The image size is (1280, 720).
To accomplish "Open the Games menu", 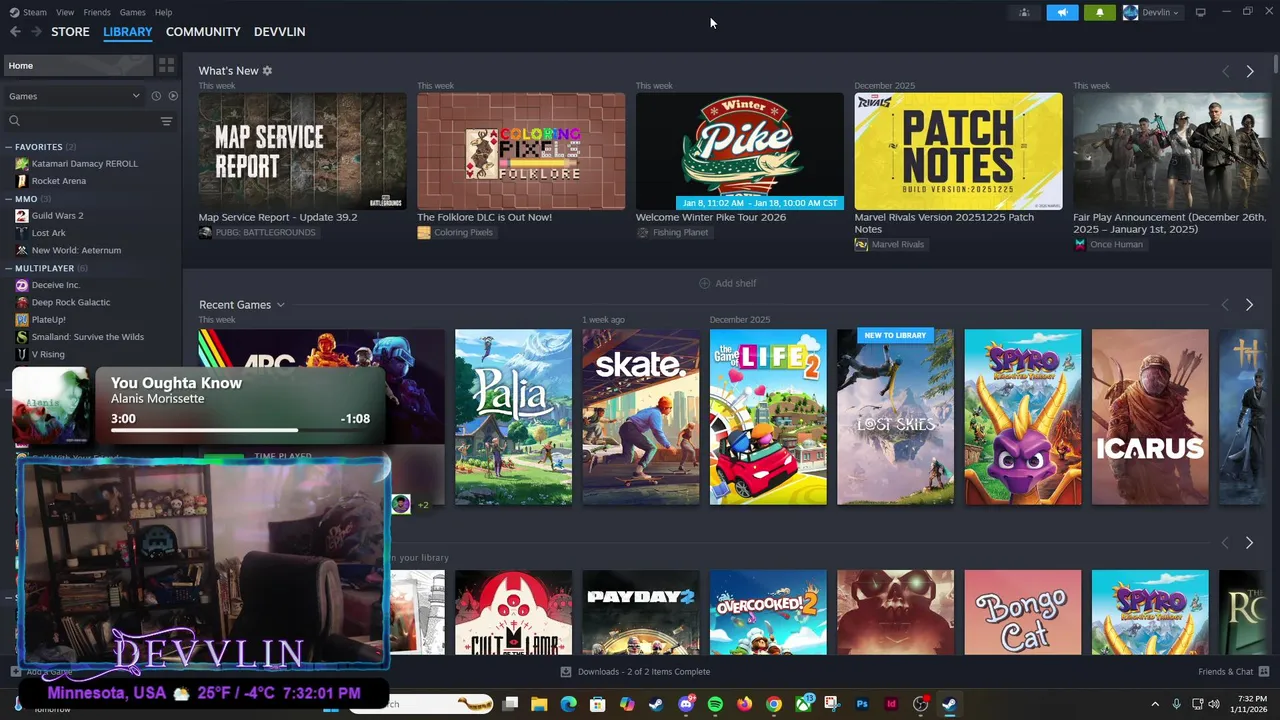I will pyautogui.click(x=133, y=12).
